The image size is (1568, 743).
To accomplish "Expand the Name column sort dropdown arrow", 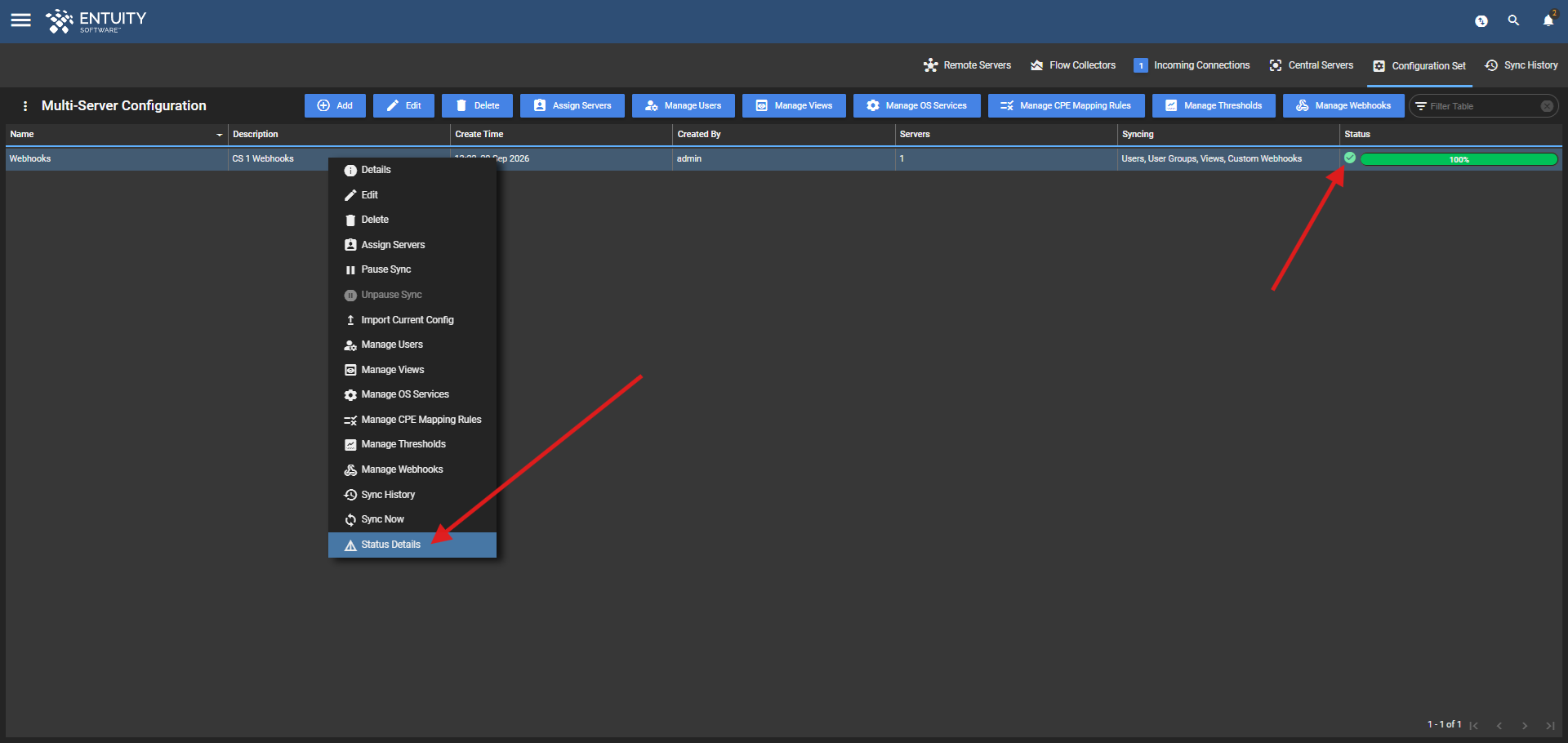I will tap(219, 135).
